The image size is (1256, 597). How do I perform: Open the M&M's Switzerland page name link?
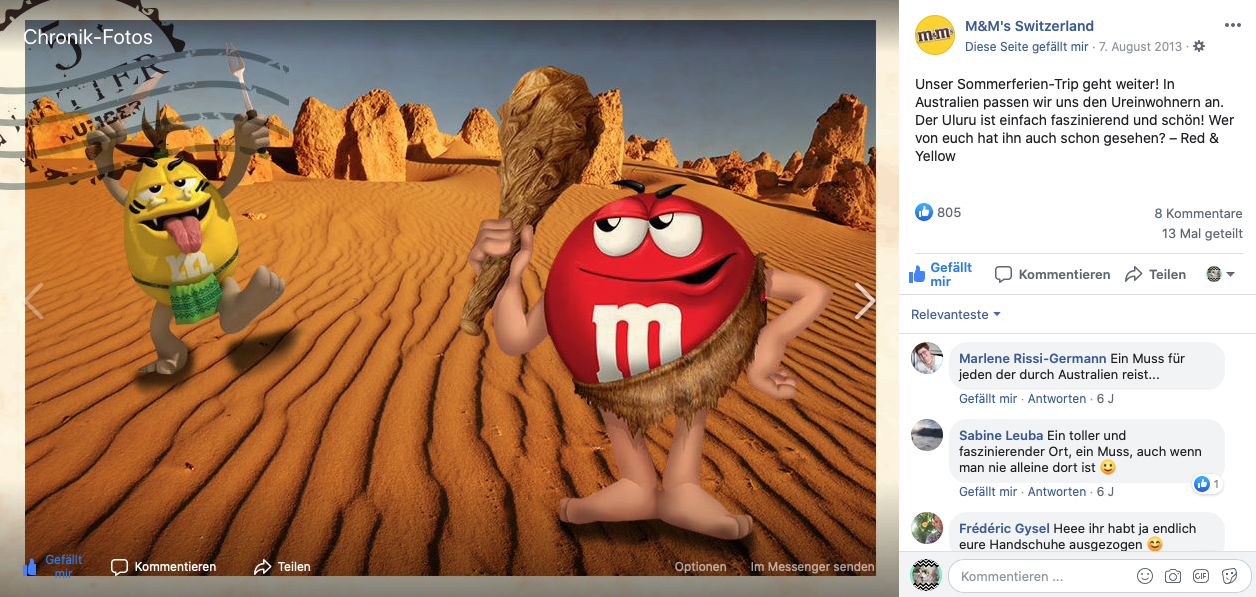click(x=1029, y=26)
